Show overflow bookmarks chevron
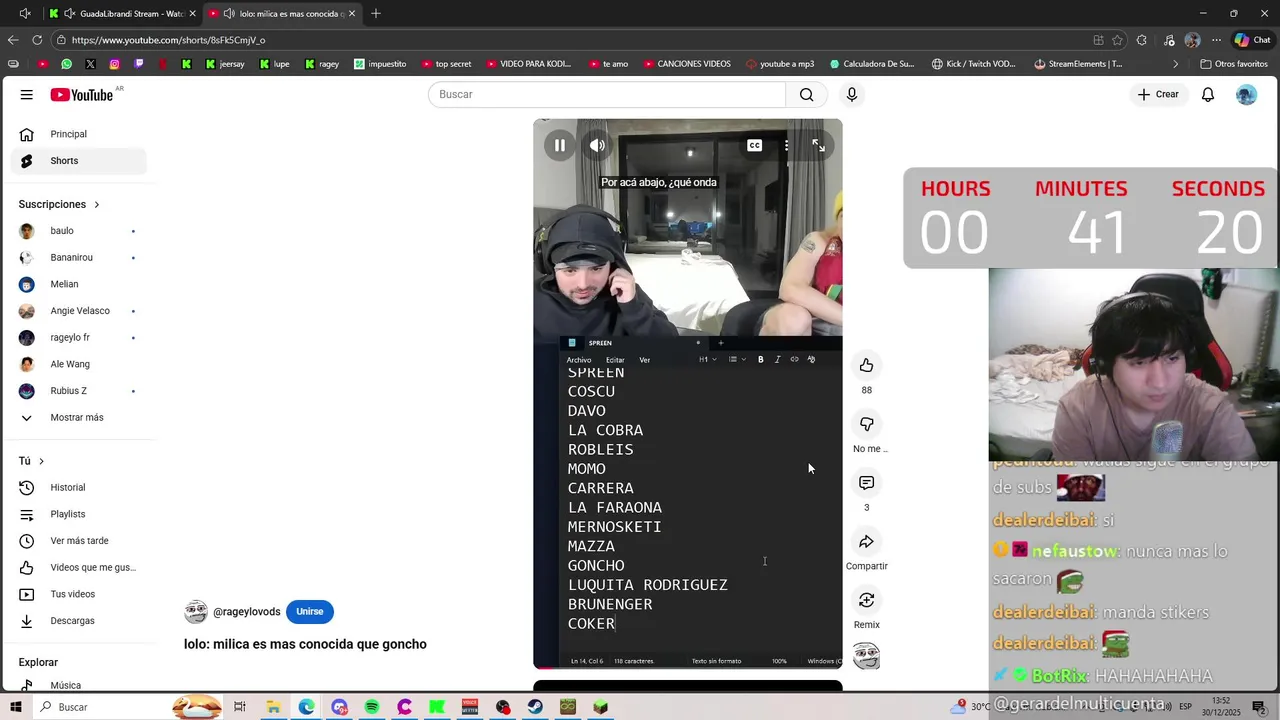The height and width of the screenshot is (720, 1280). click(1175, 64)
